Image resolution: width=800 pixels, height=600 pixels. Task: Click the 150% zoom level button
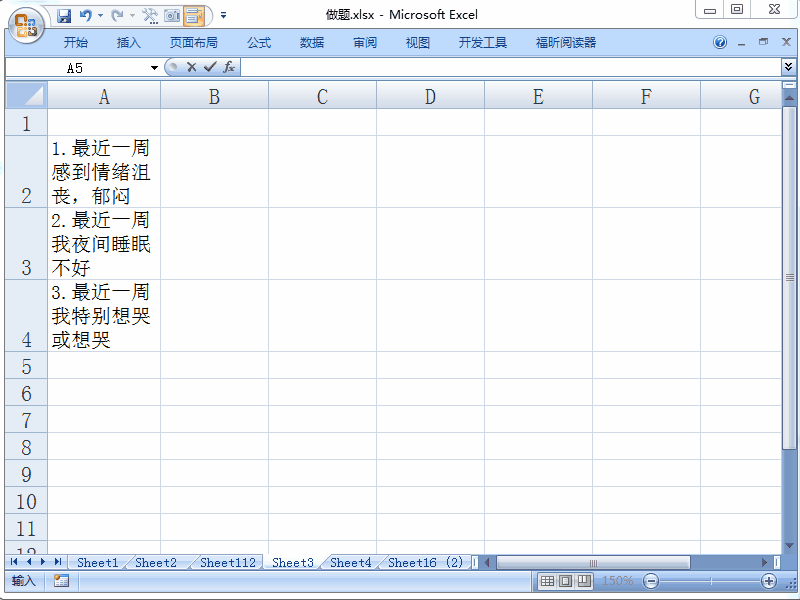[x=617, y=581]
